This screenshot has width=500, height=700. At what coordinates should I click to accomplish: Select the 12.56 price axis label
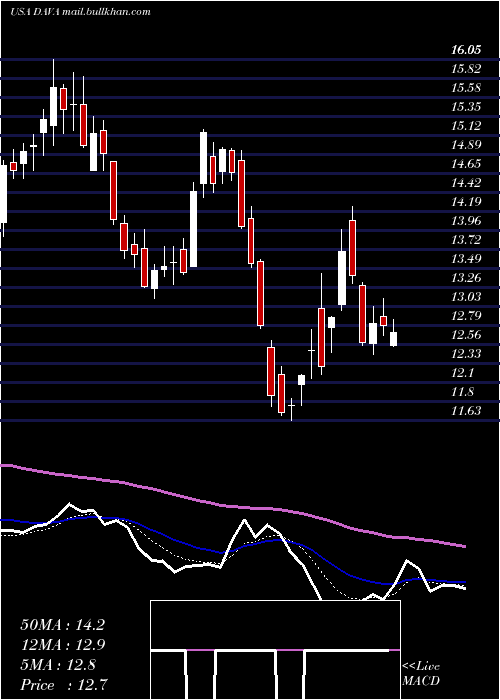[x=466, y=335]
